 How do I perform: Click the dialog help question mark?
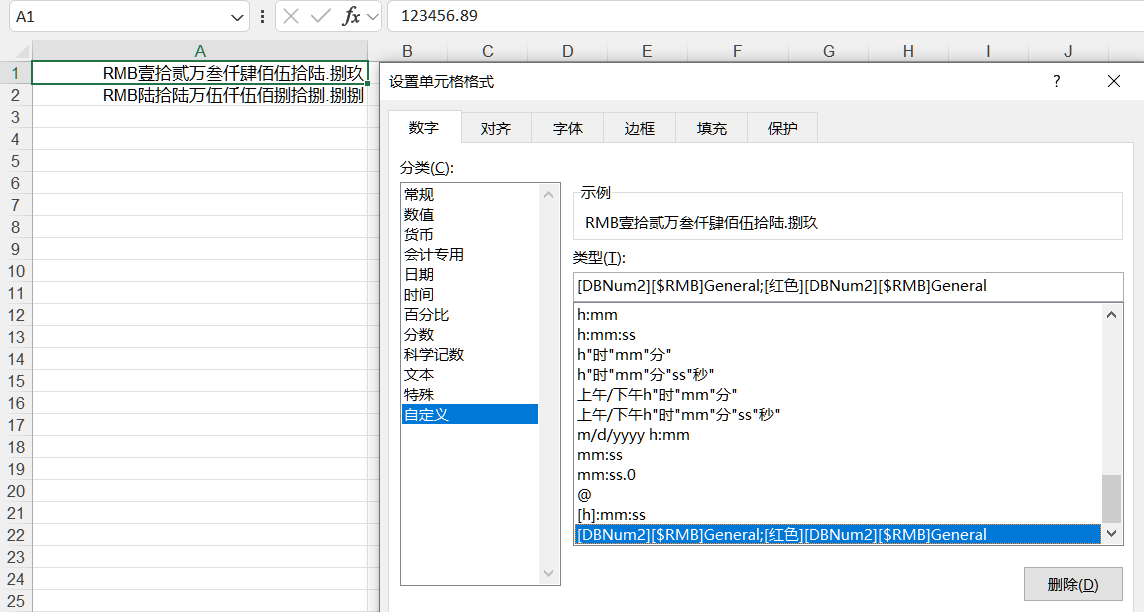point(1056,82)
